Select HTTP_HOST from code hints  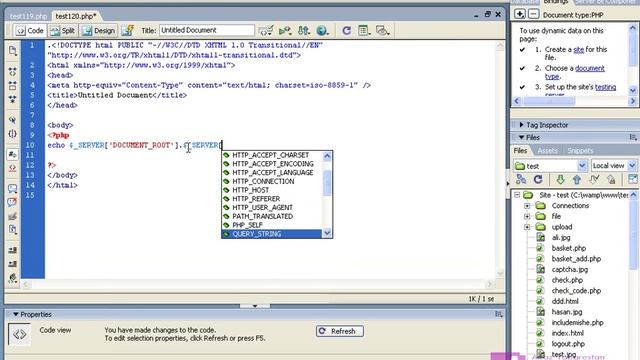click(272, 190)
